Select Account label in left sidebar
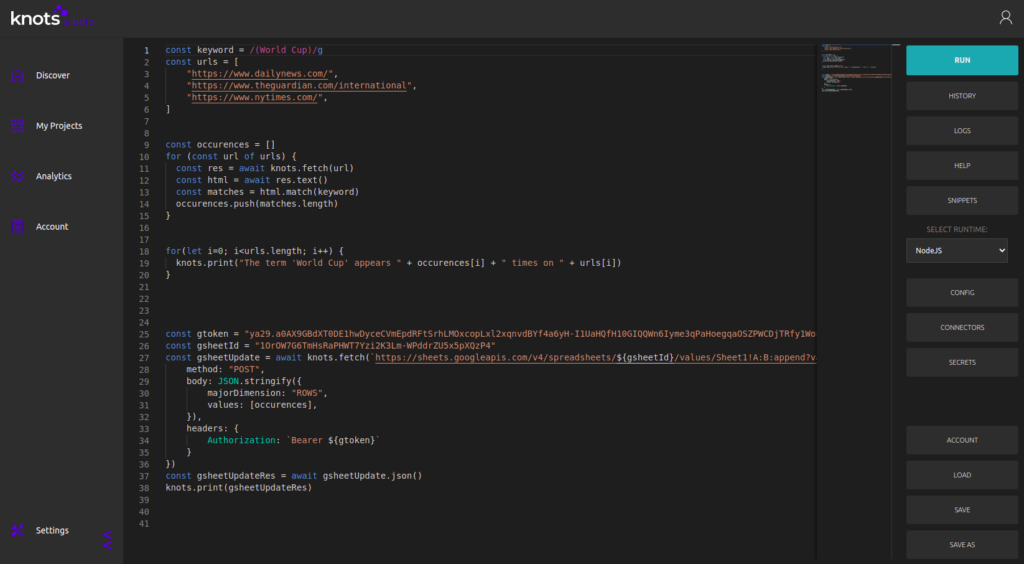Image resolution: width=1024 pixels, height=564 pixels. click(x=52, y=227)
